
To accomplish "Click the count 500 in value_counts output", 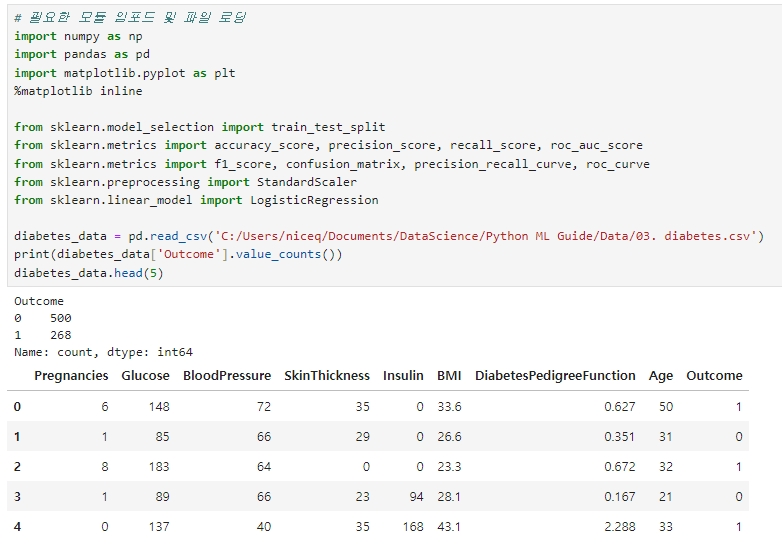I will pyautogui.click(x=61, y=318).
